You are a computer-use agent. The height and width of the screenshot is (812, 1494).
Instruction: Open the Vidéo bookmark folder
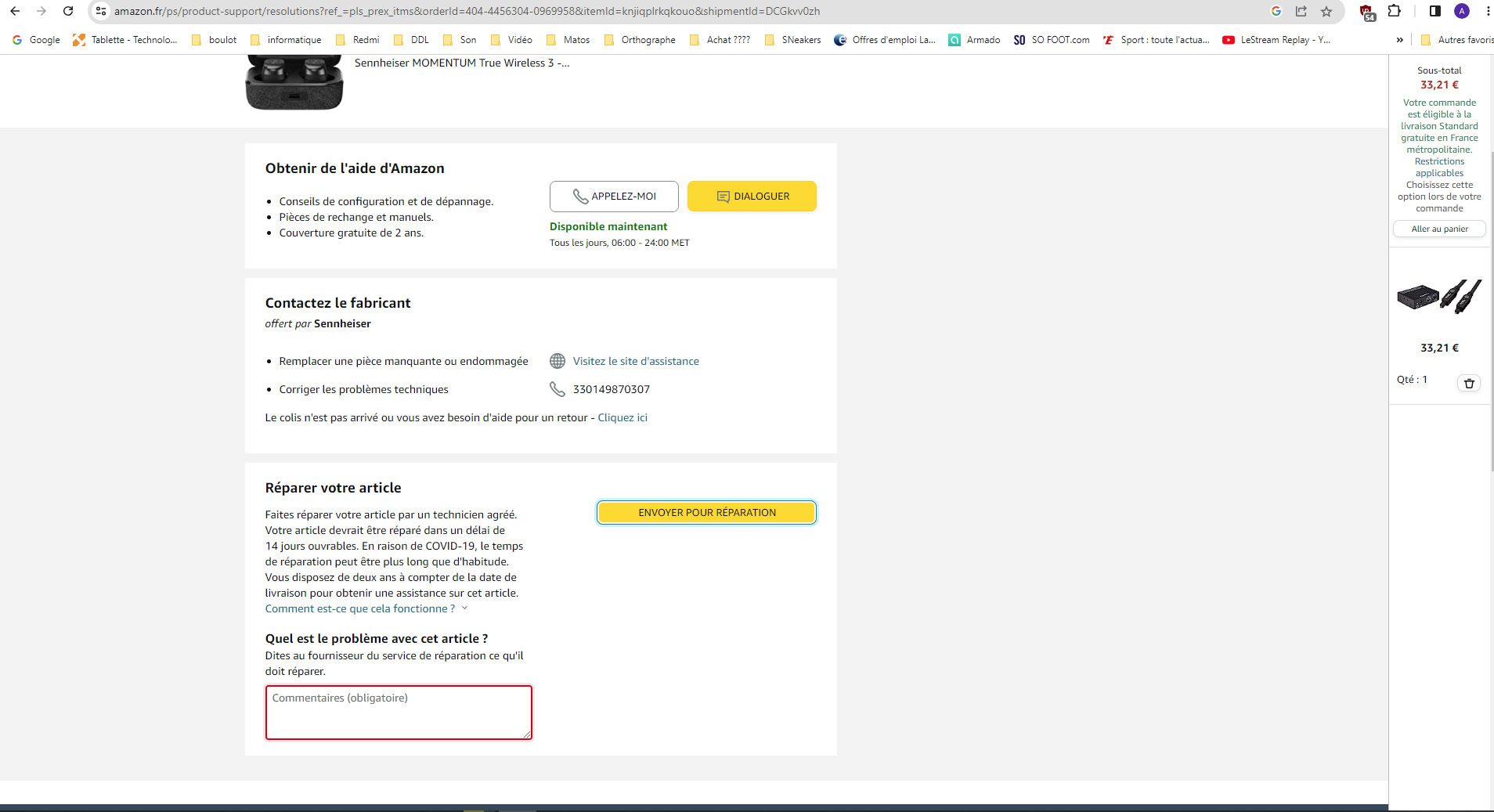(511, 40)
